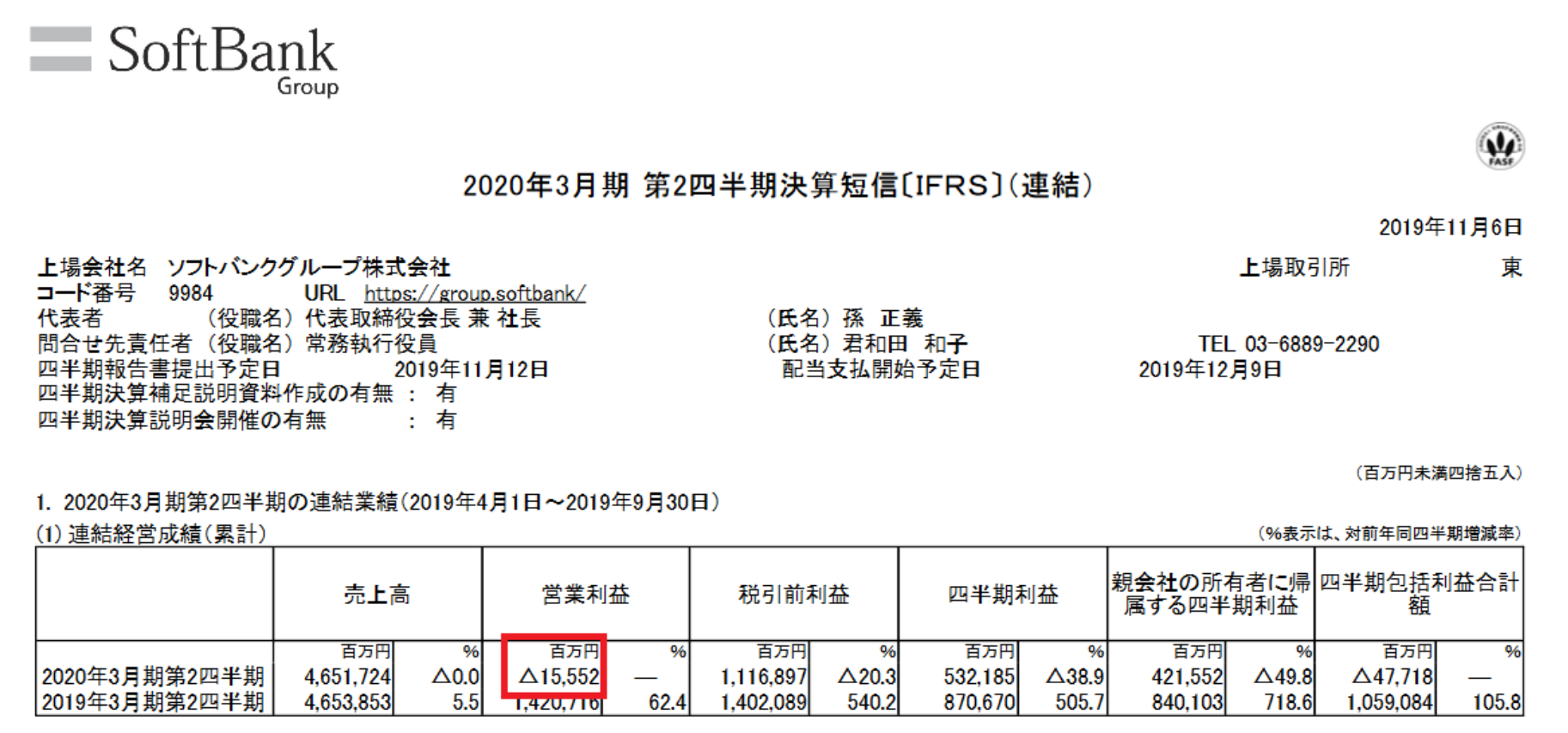This screenshot has width=1568, height=733.
Task: Click the exchange value 東
Action: (1511, 267)
